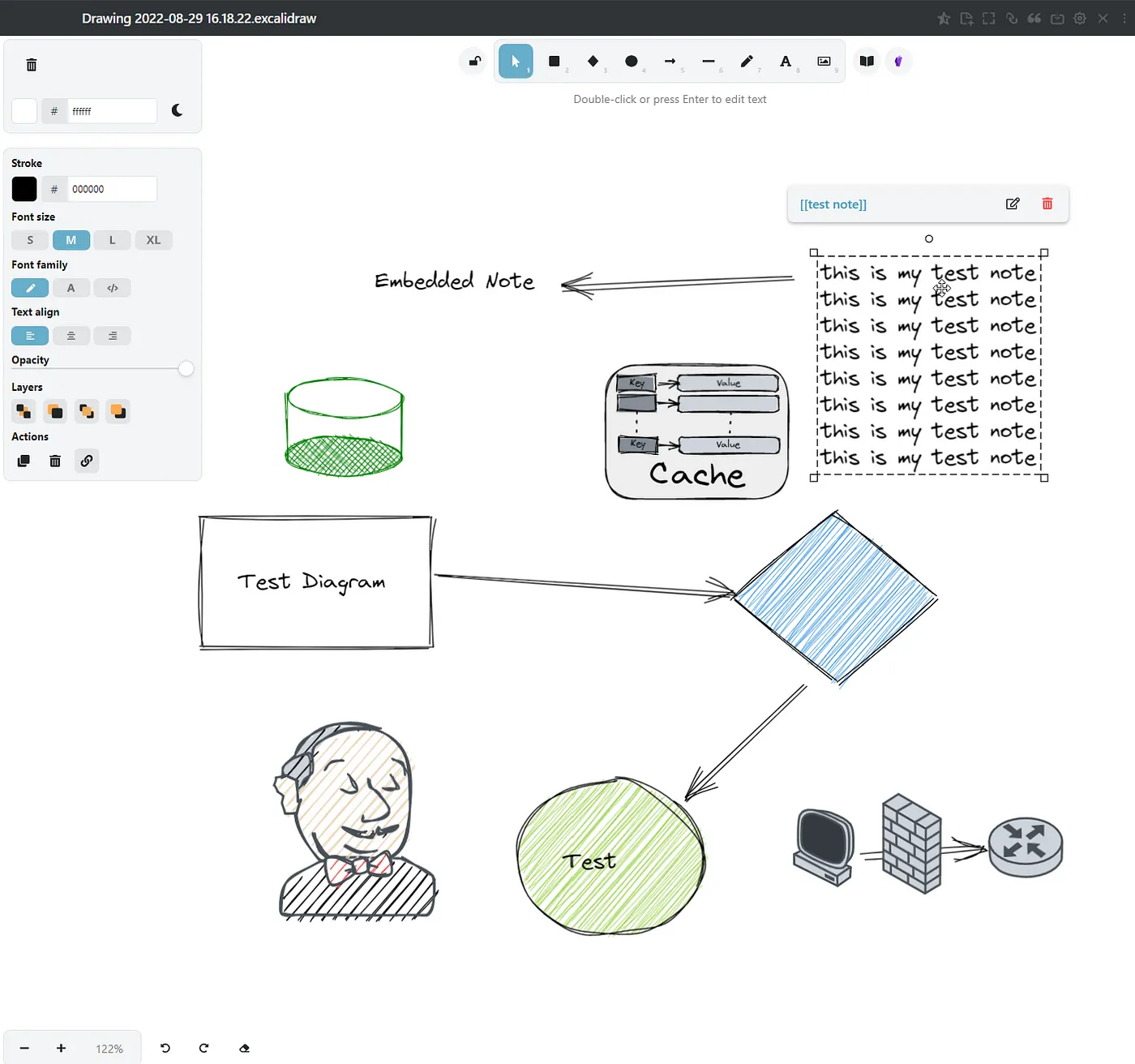Click the Opacity slider handle

186,369
